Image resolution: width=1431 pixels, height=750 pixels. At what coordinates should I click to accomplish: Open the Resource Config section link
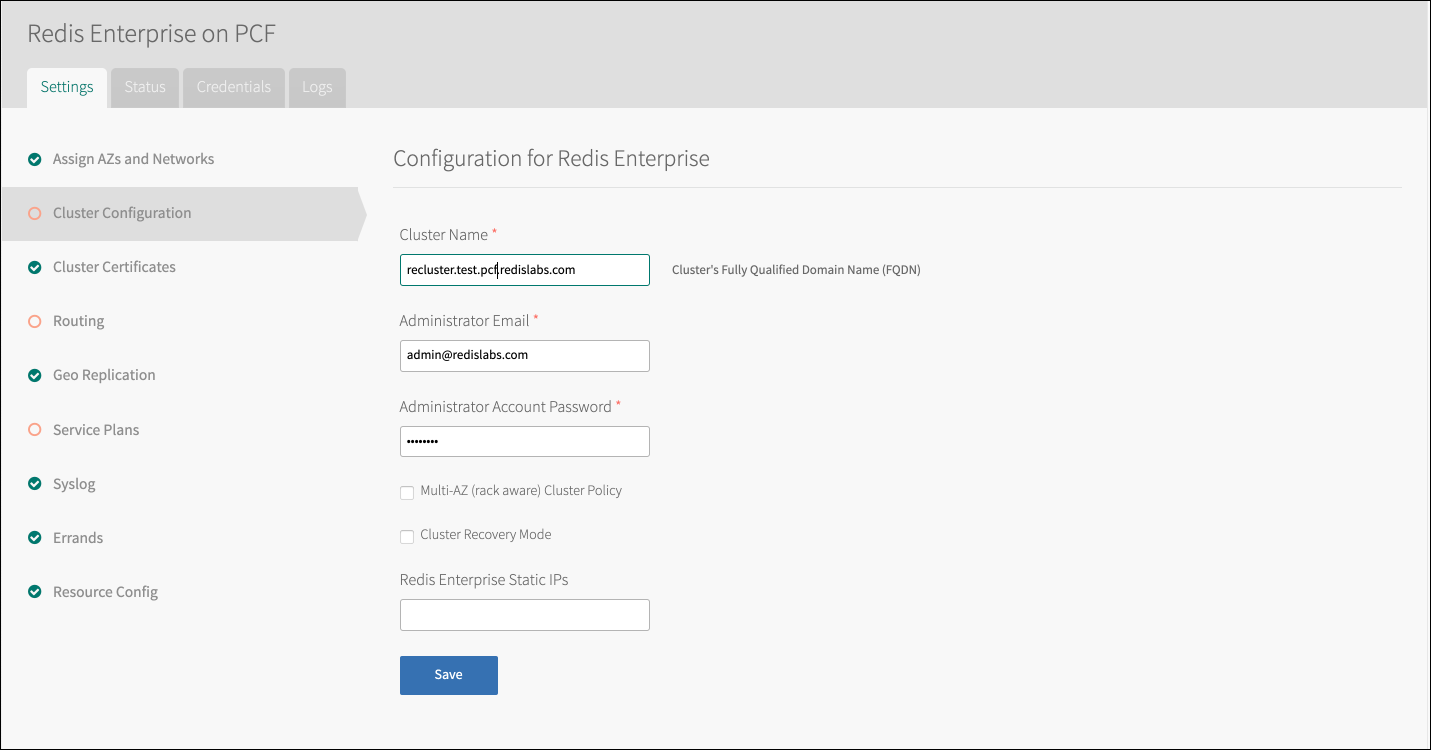click(105, 592)
